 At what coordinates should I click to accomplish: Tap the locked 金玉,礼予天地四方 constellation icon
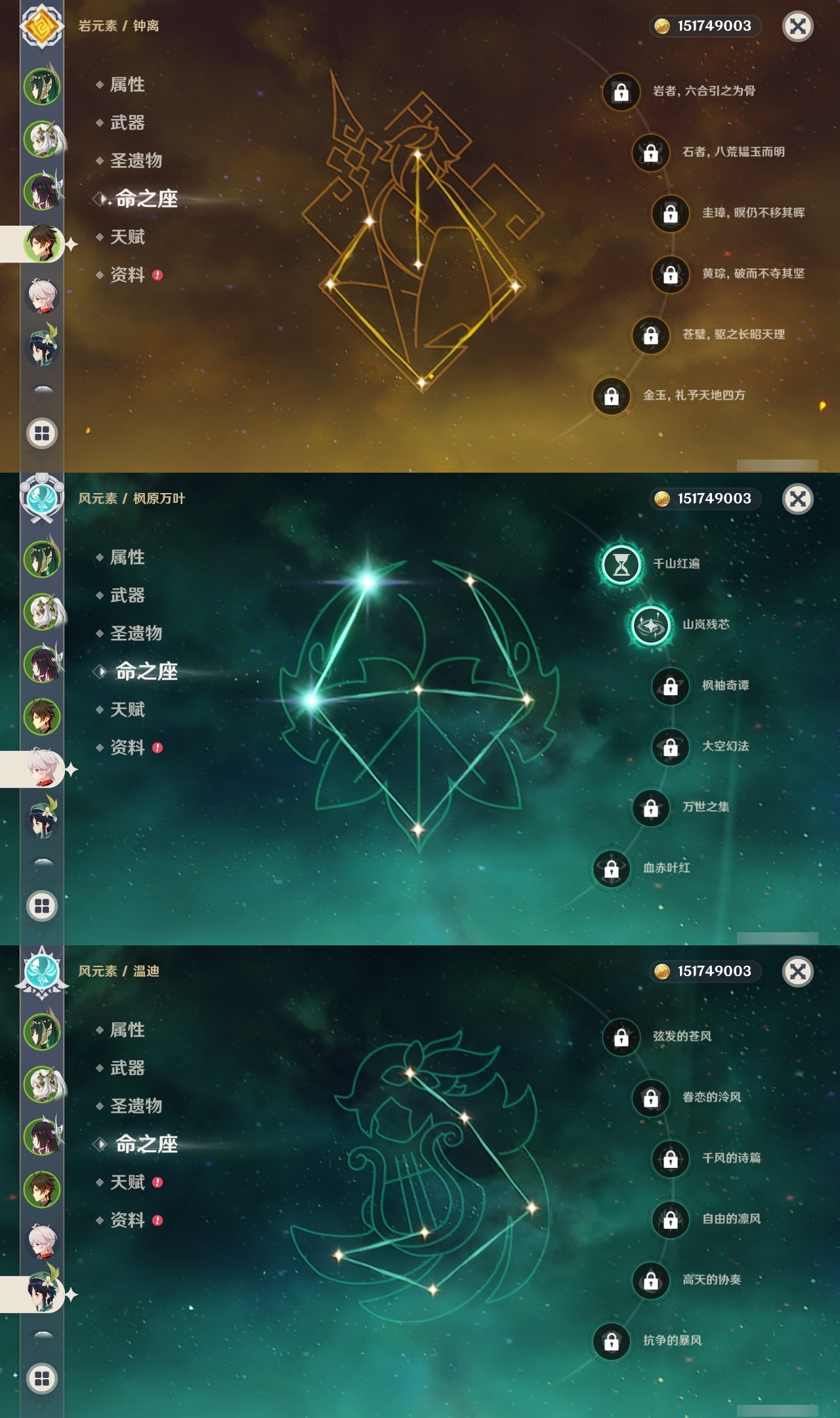pyautogui.click(x=611, y=396)
